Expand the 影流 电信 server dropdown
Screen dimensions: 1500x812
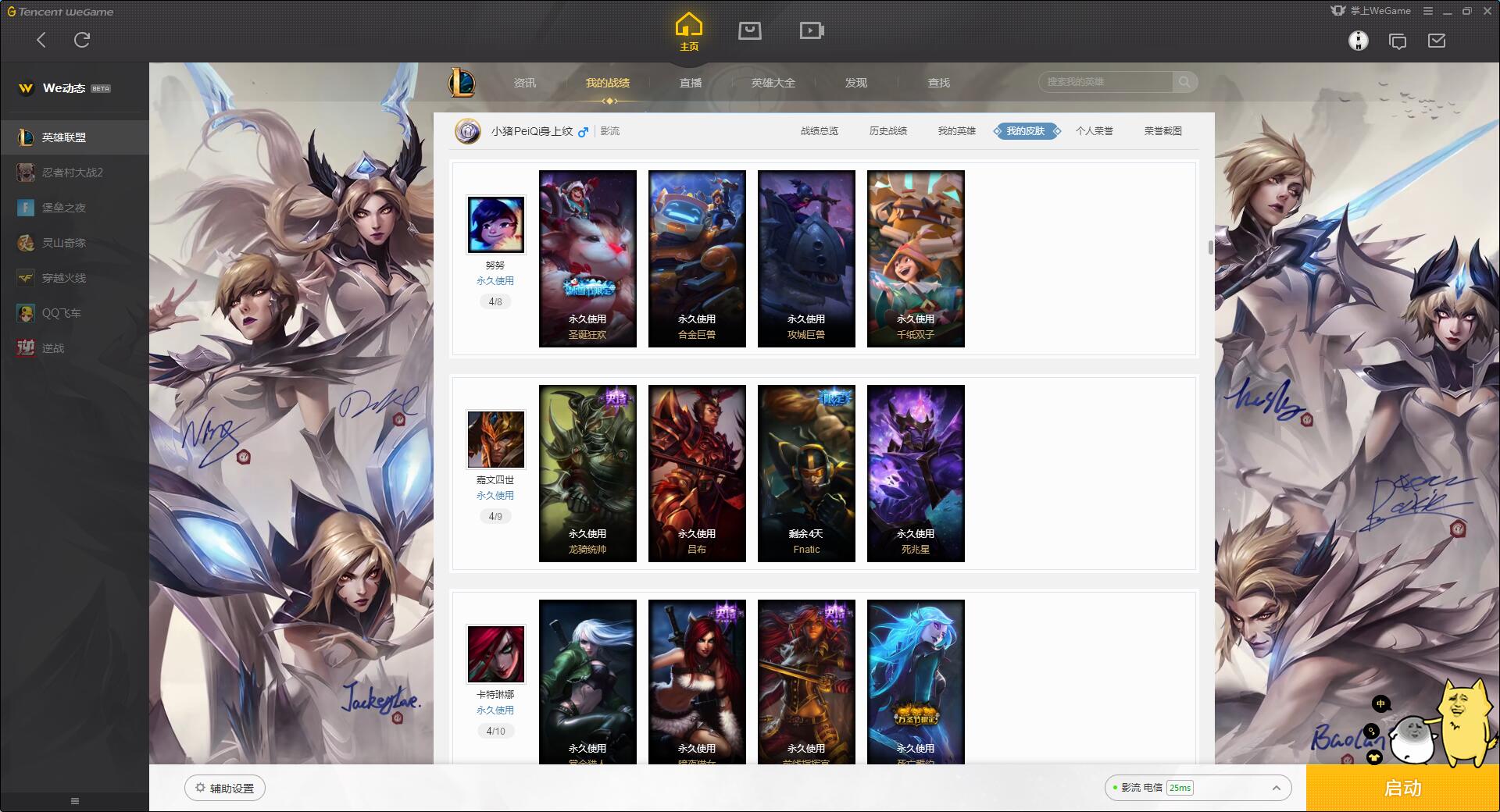1198,788
